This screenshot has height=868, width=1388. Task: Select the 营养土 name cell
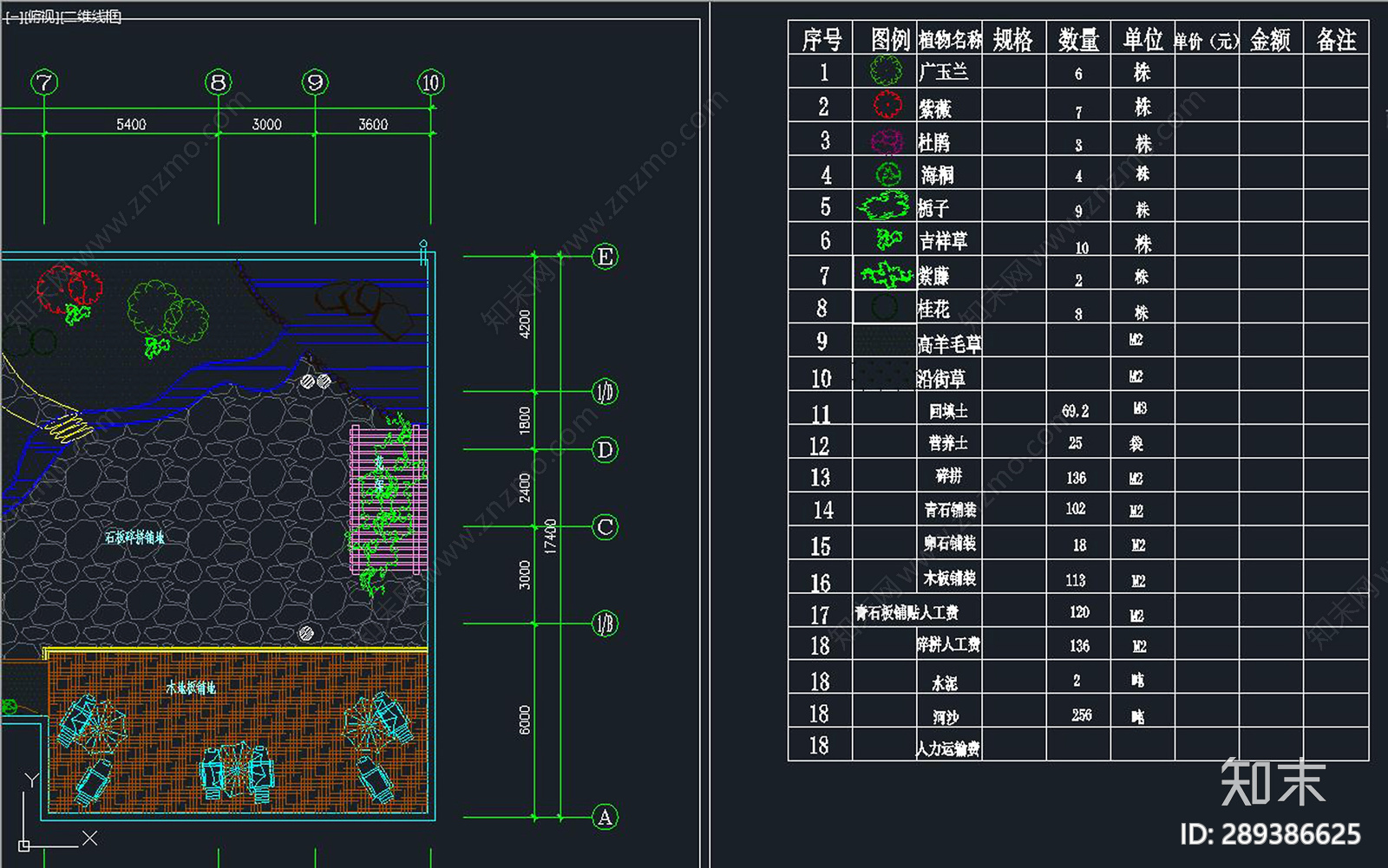pyautogui.click(x=948, y=443)
